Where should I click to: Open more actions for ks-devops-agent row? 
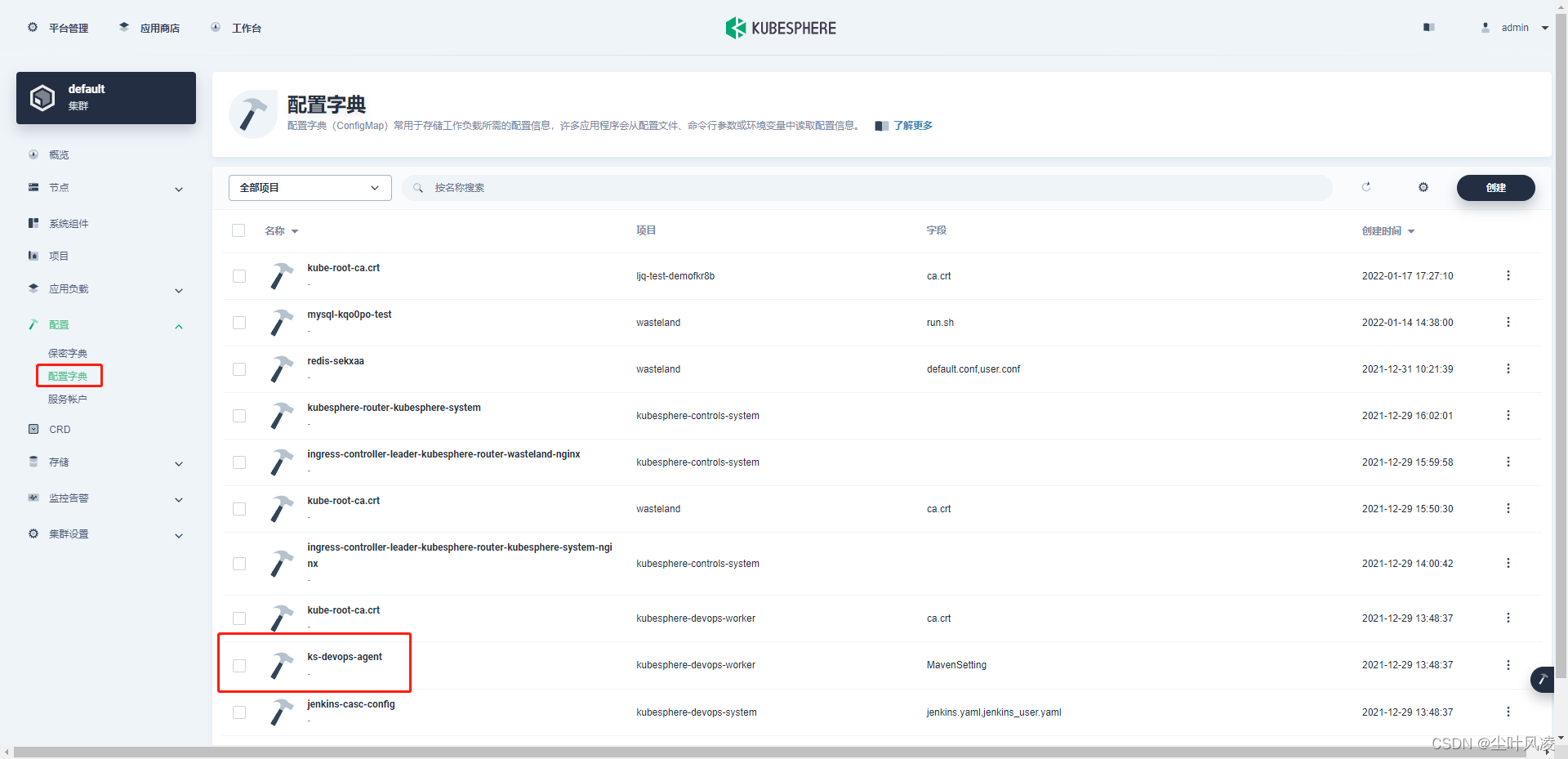tap(1508, 665)
